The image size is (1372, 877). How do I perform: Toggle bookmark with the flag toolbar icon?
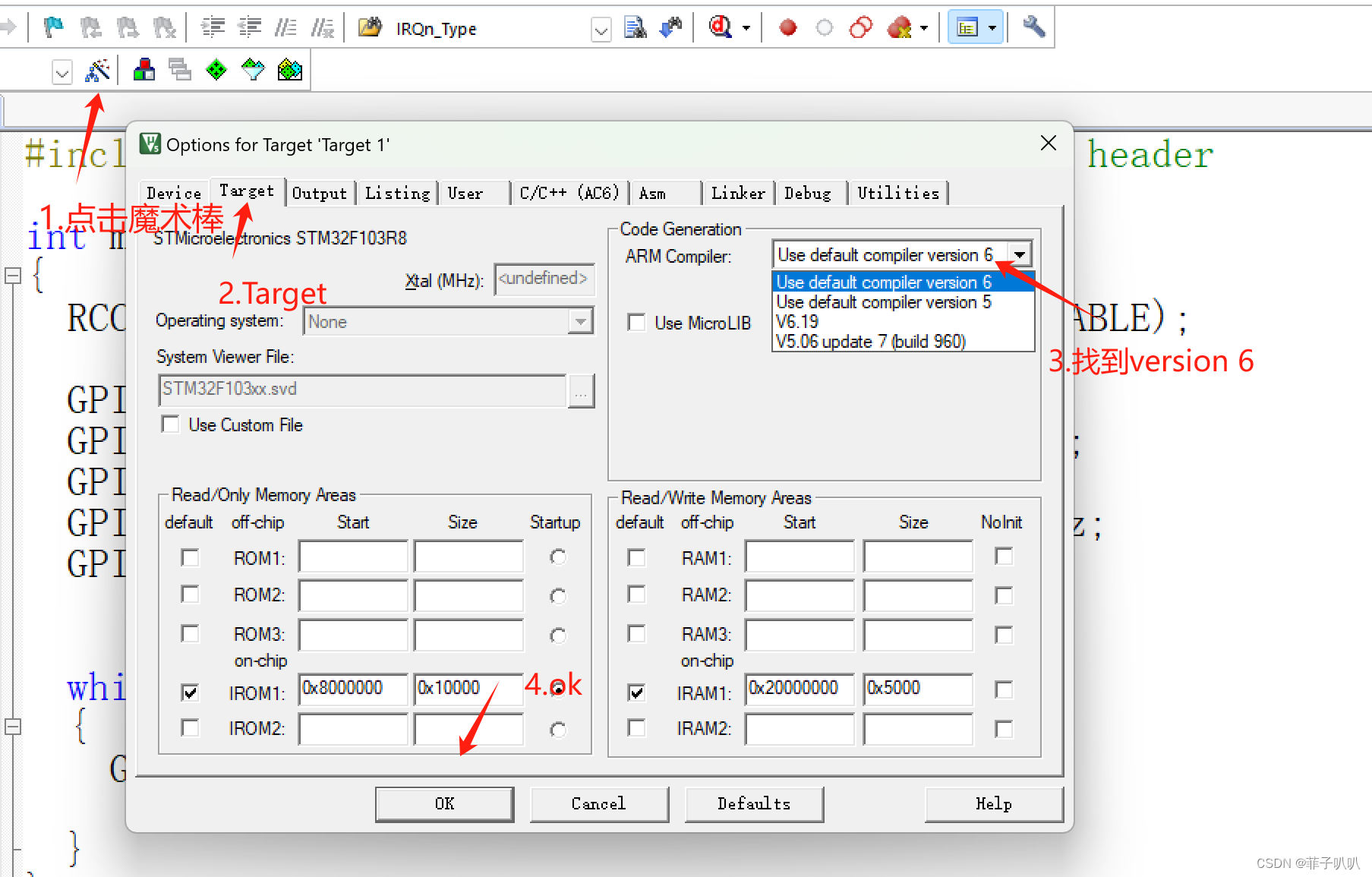[x=54, y=28]
